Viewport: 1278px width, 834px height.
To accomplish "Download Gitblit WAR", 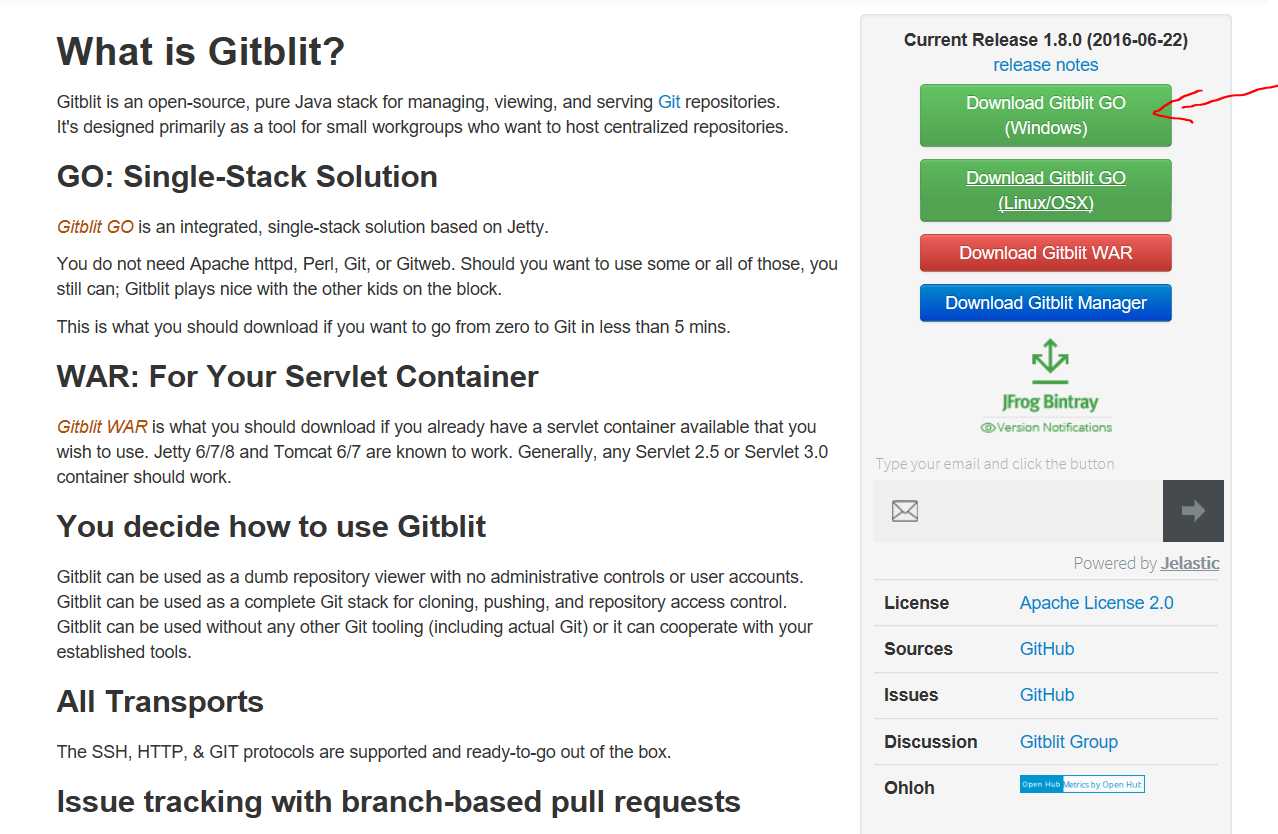I will pyautogui.click(x=1045, y=252).
